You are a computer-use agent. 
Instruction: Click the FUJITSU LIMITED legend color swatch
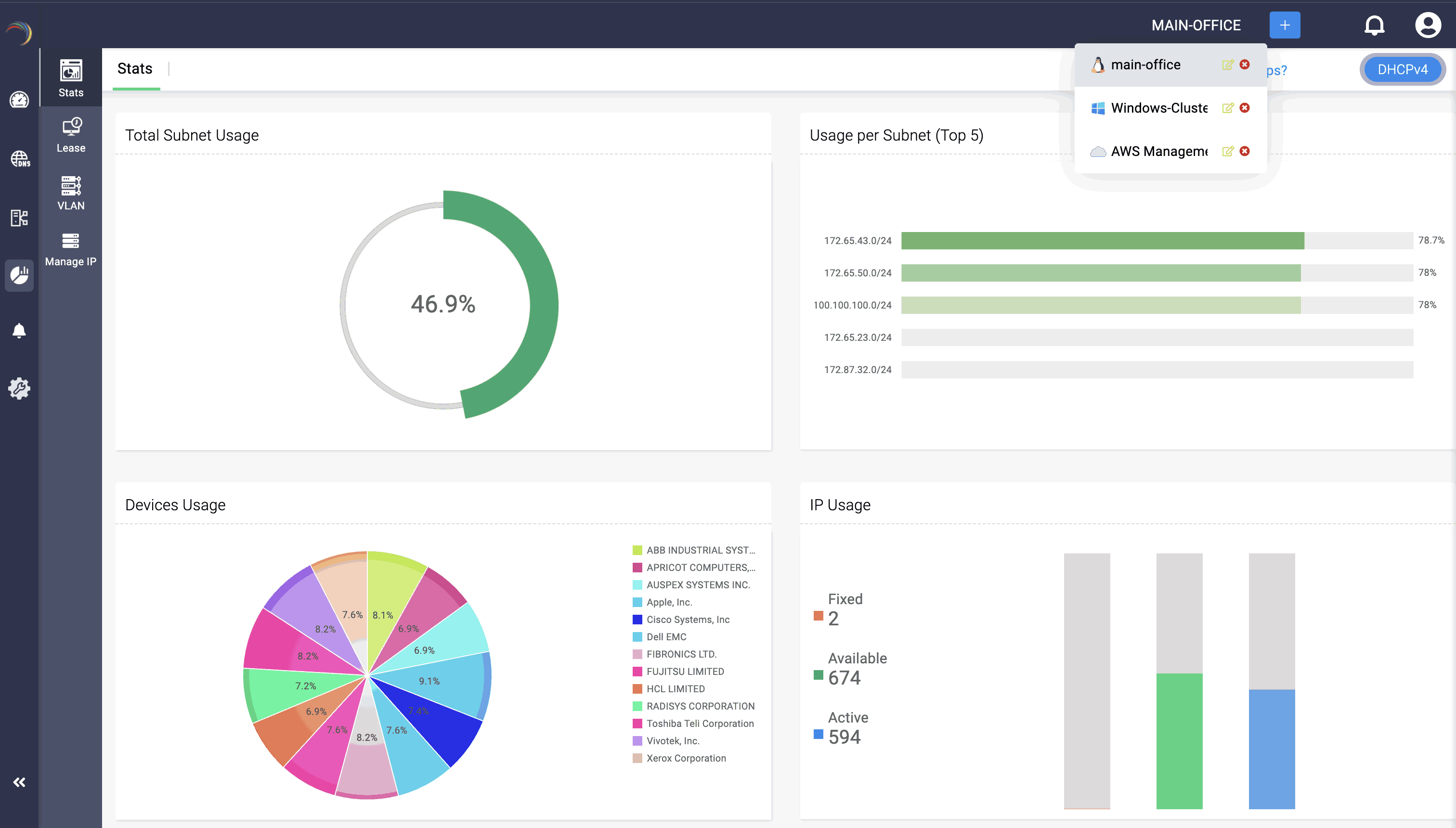[637, 671]
